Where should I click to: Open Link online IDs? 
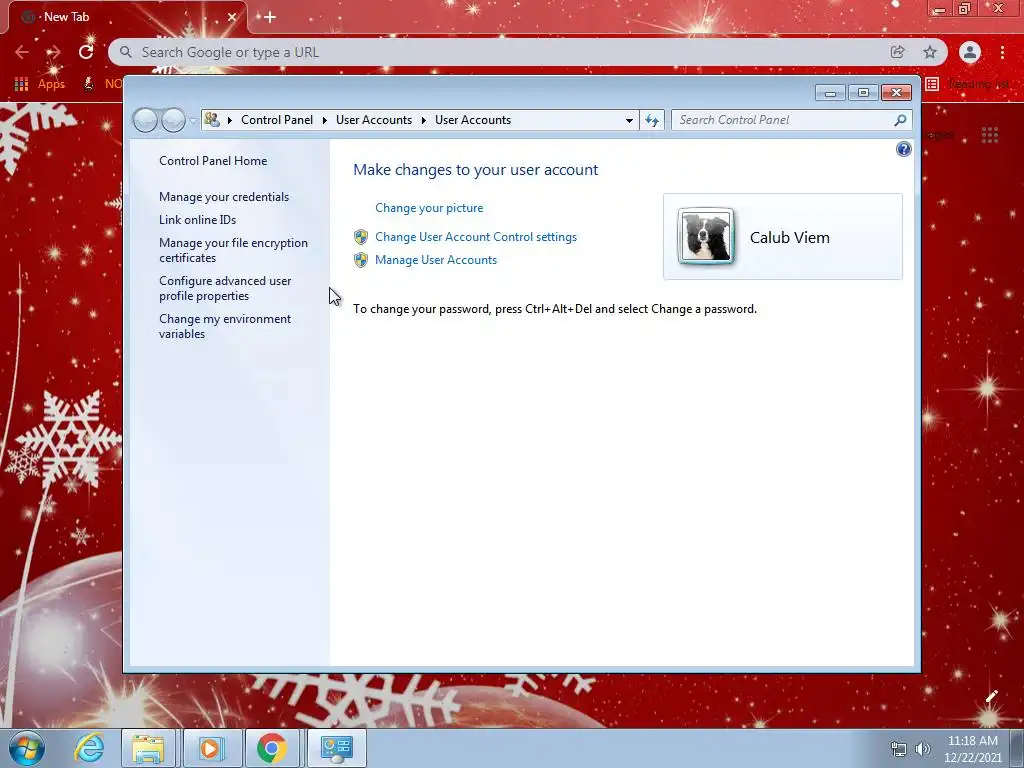197,219
